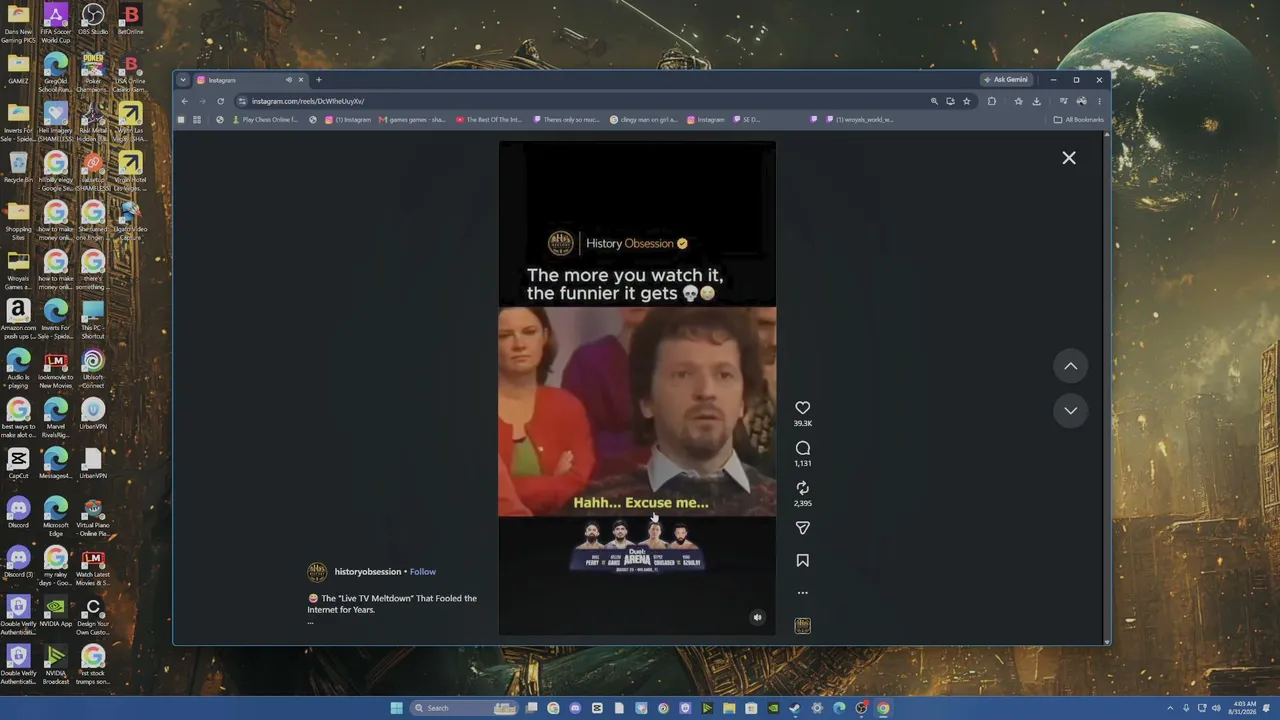Open the Chrome apps grid in bookmarks bar
This screenshot has width=1280, height=720.
click(x=197, y=120)
